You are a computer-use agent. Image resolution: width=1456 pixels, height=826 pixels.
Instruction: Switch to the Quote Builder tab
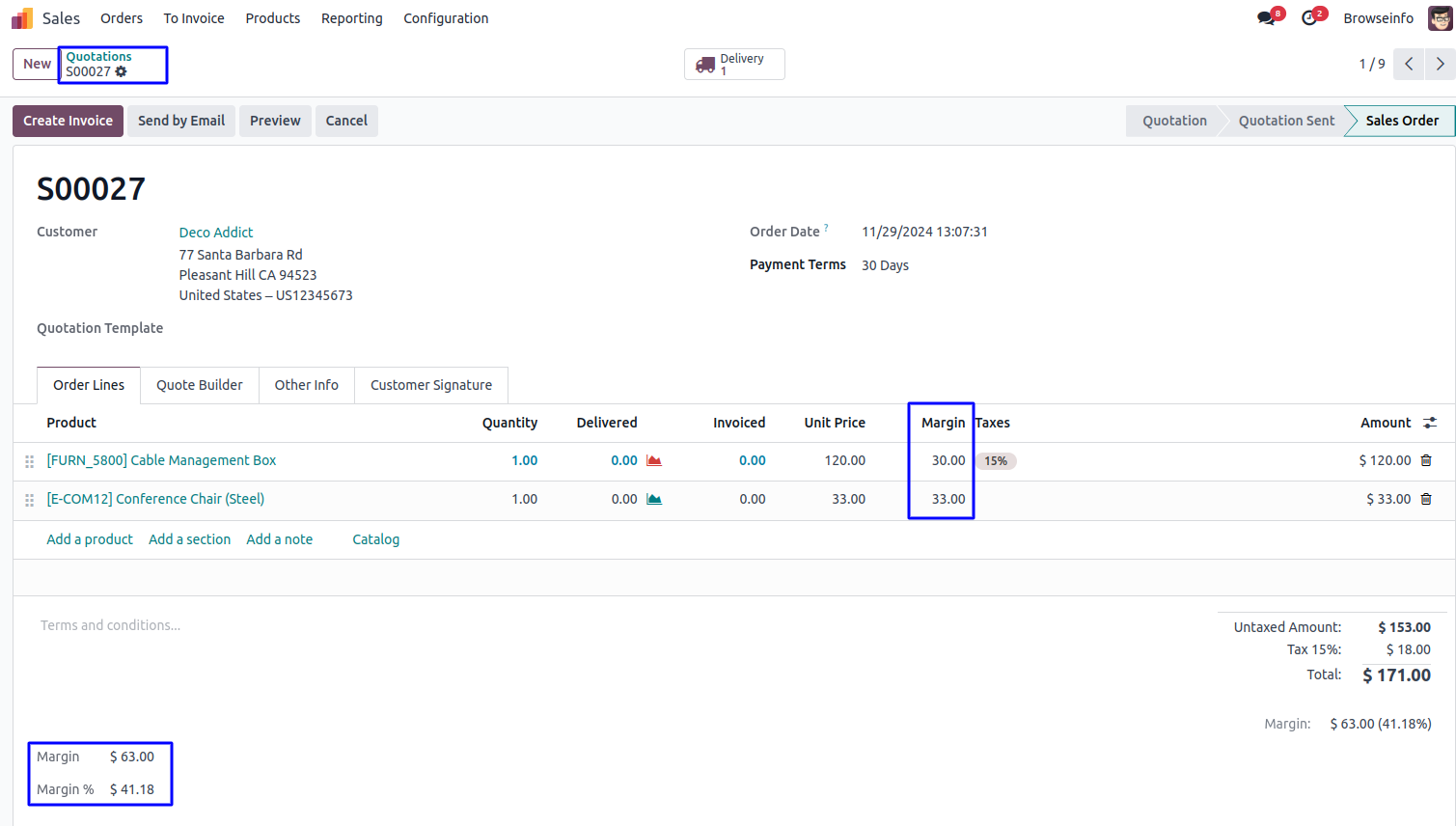click(x=200, y=385)
